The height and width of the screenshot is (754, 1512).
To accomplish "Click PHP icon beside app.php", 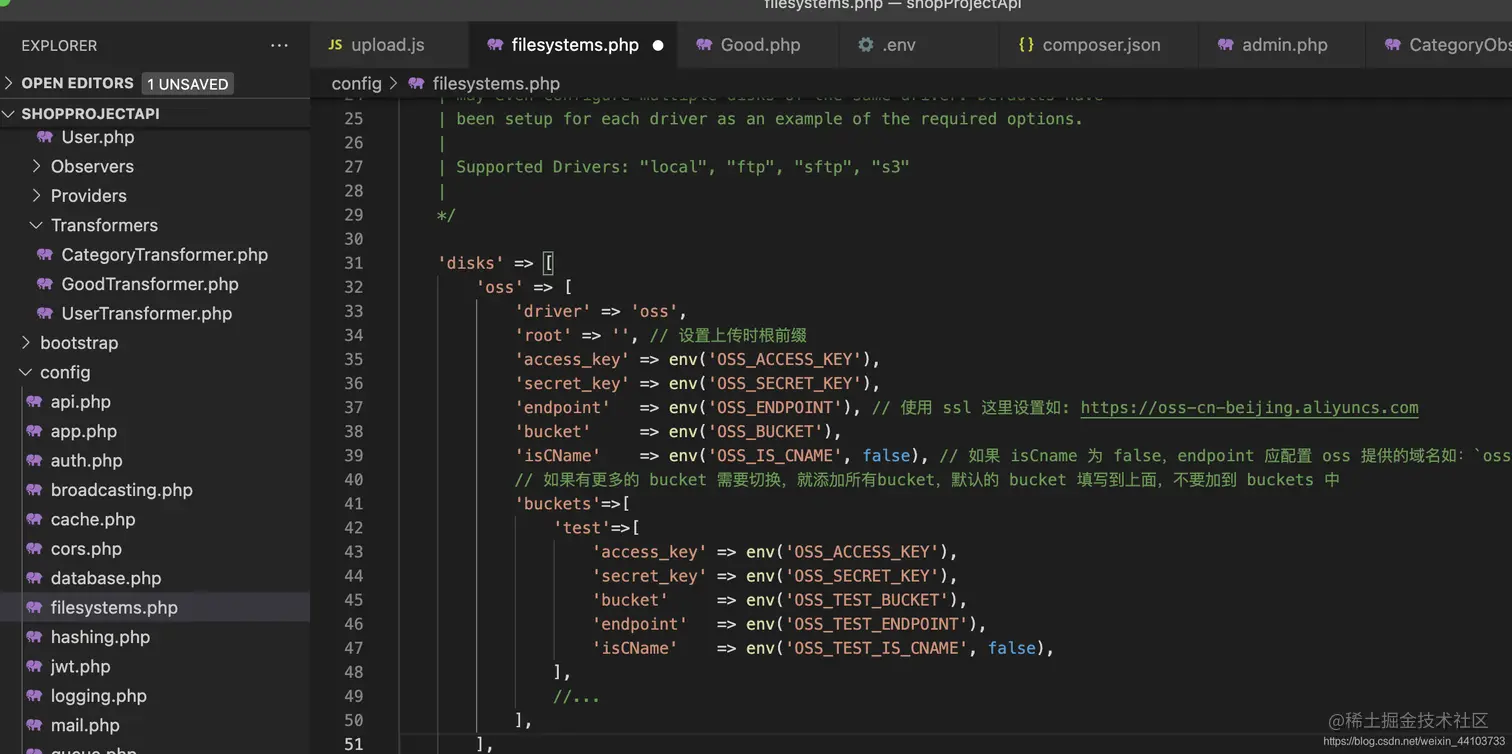I will tap(34, 431).
